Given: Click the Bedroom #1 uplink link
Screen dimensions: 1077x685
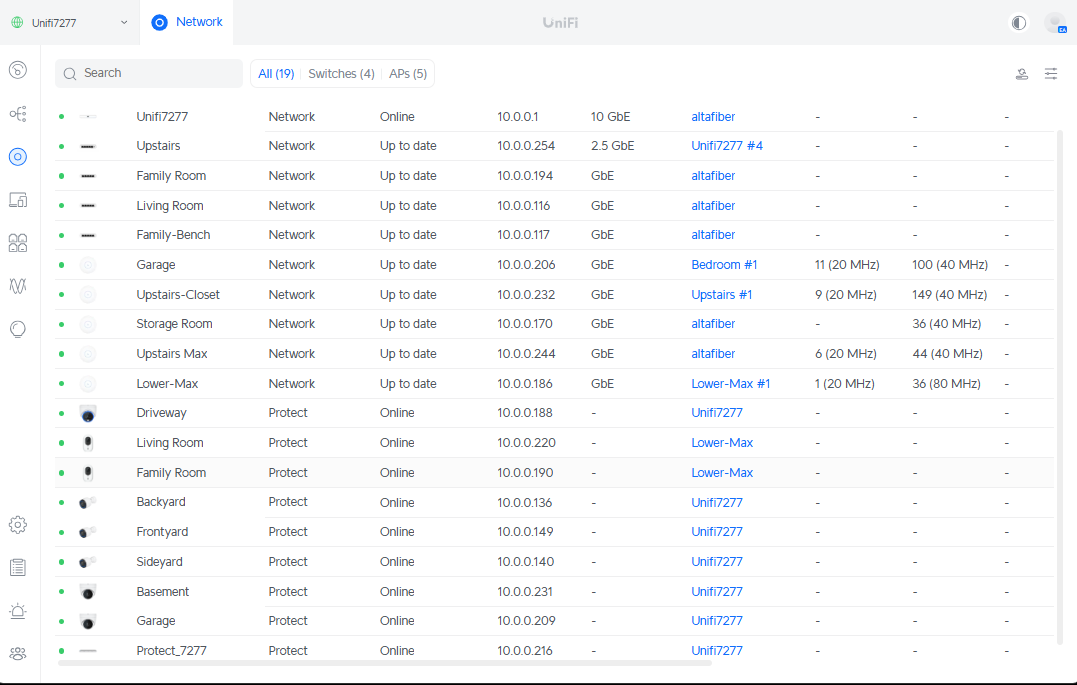Looking at the screenshot, I should click(x=724, y=265).
